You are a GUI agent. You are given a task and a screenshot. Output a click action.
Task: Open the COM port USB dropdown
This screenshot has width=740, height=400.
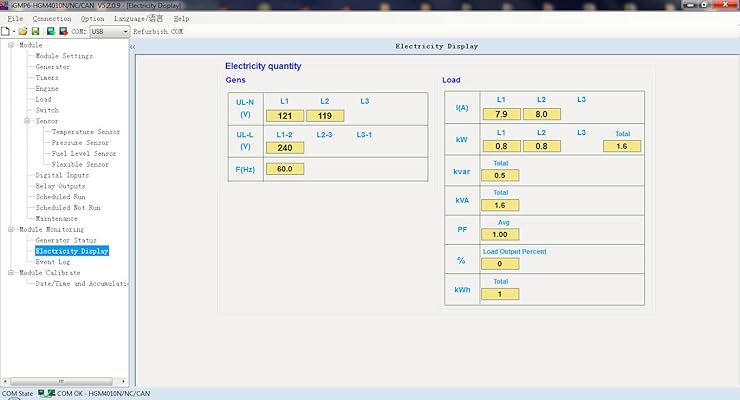(109, 32)
